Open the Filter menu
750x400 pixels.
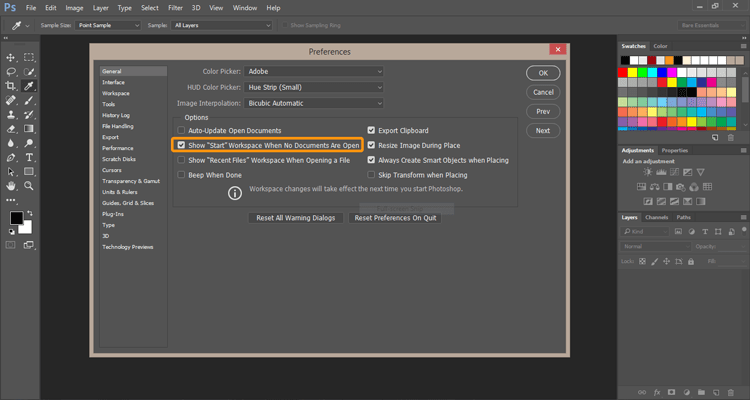[x=176, y=8]
